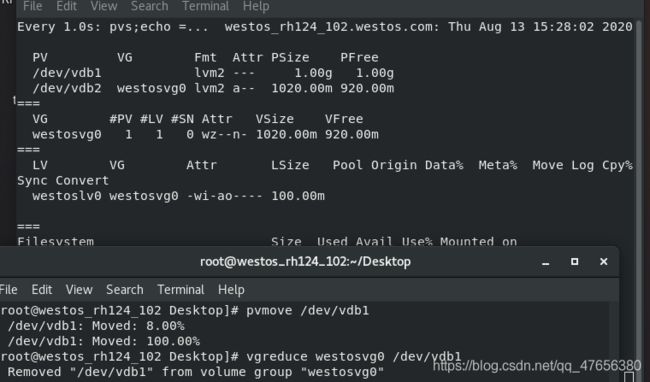Open View menu in Desktop terminal window
Image resolution: width=650 pixels, height=382 pixels.
[x=79, y=290]
